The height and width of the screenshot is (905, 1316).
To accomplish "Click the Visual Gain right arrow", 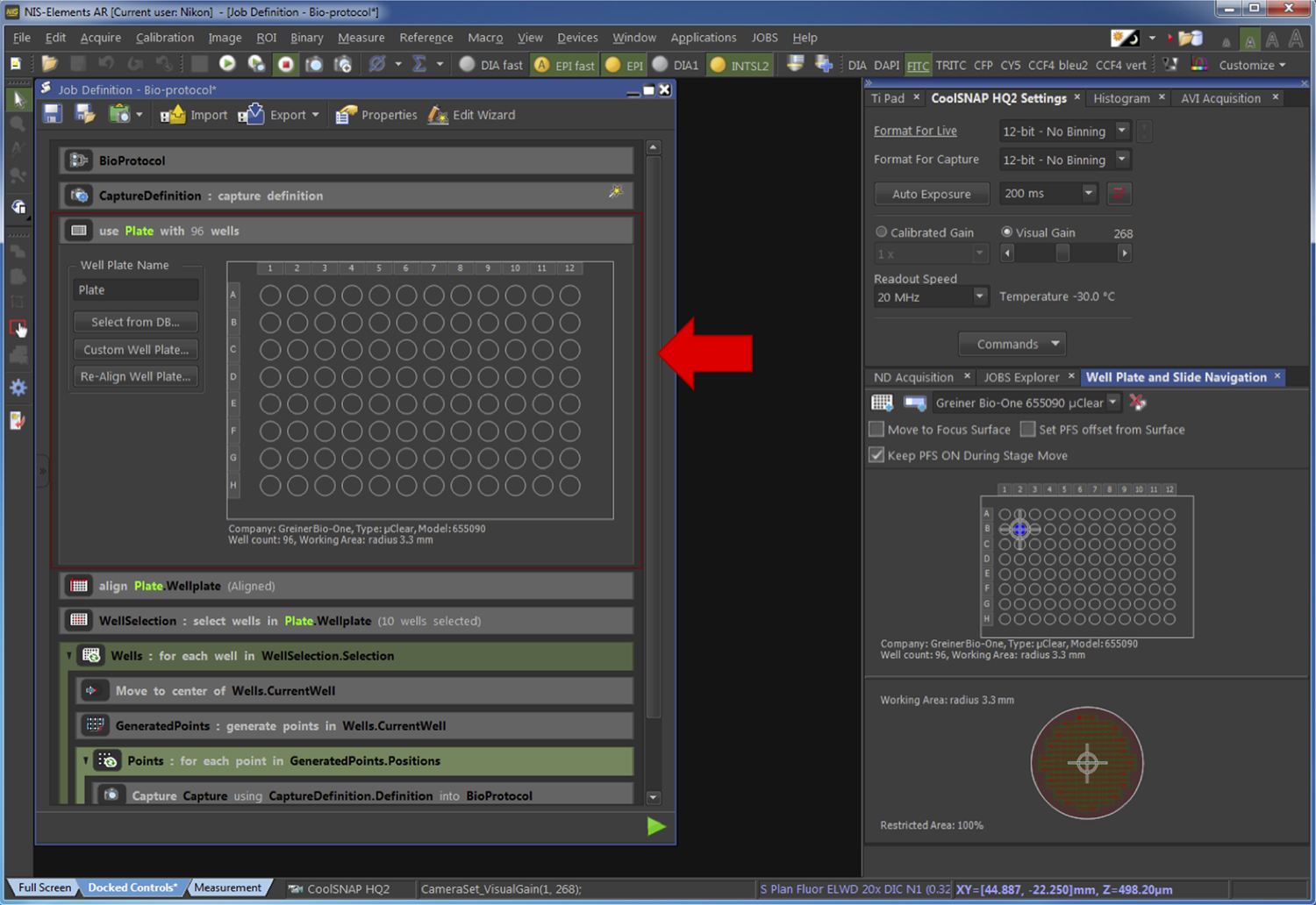I will tap(1124, 253).
